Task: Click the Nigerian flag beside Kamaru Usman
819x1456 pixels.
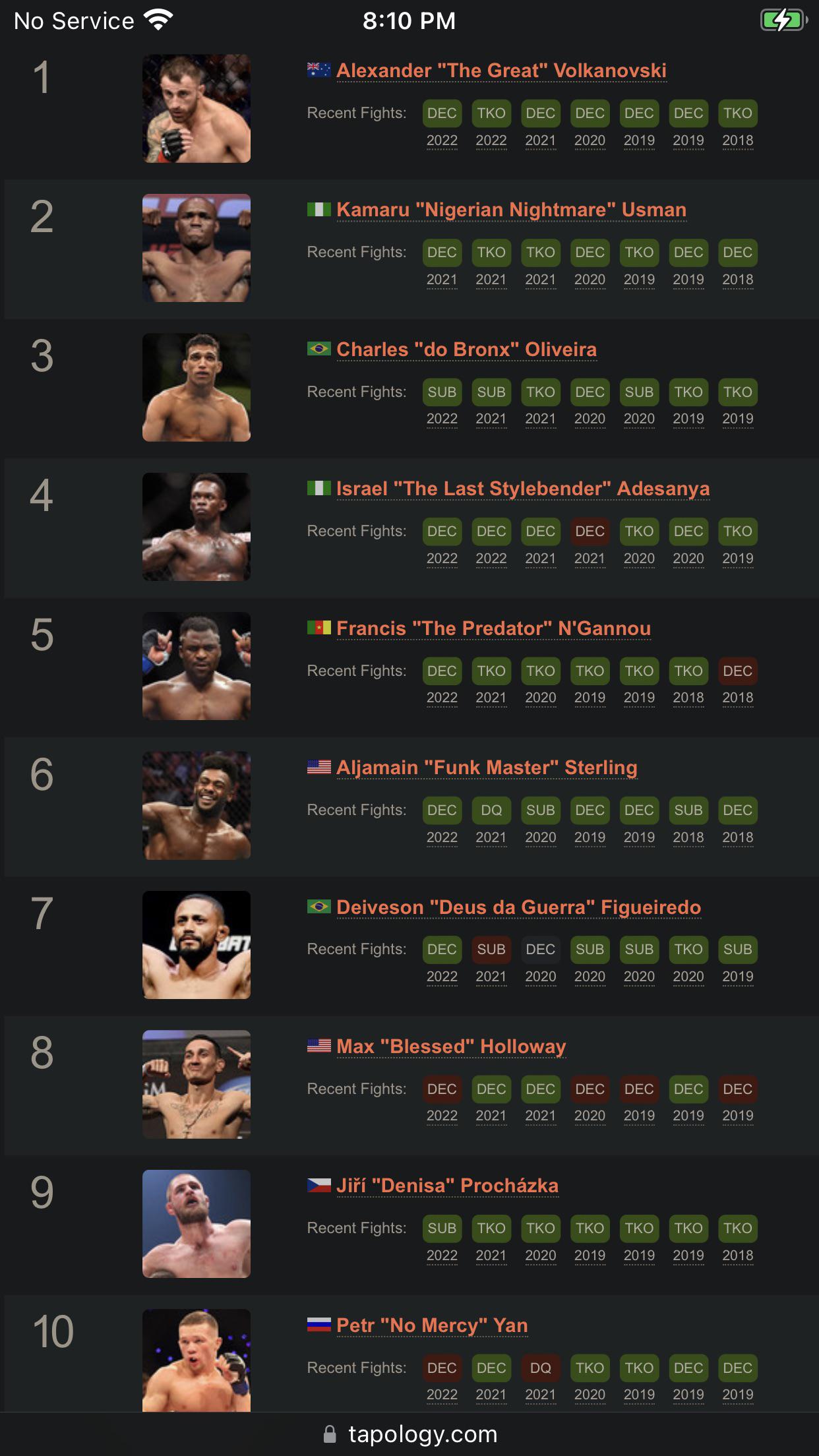Action: pos(318,208)
